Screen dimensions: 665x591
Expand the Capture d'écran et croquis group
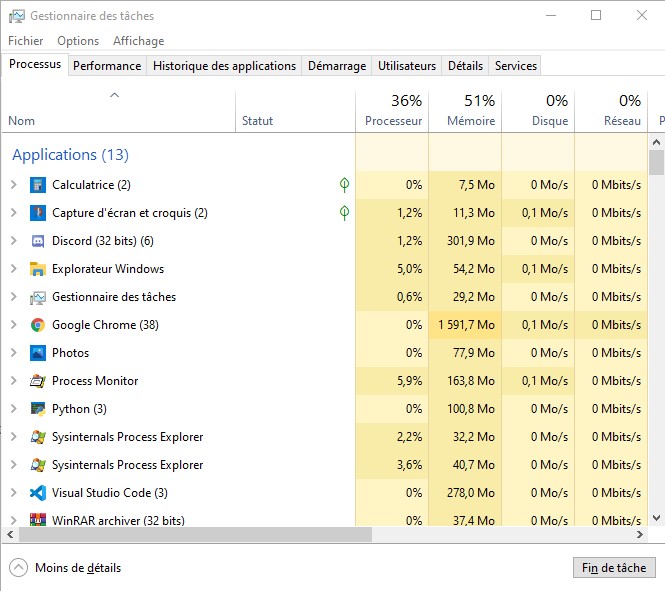[x=14, y=212]
